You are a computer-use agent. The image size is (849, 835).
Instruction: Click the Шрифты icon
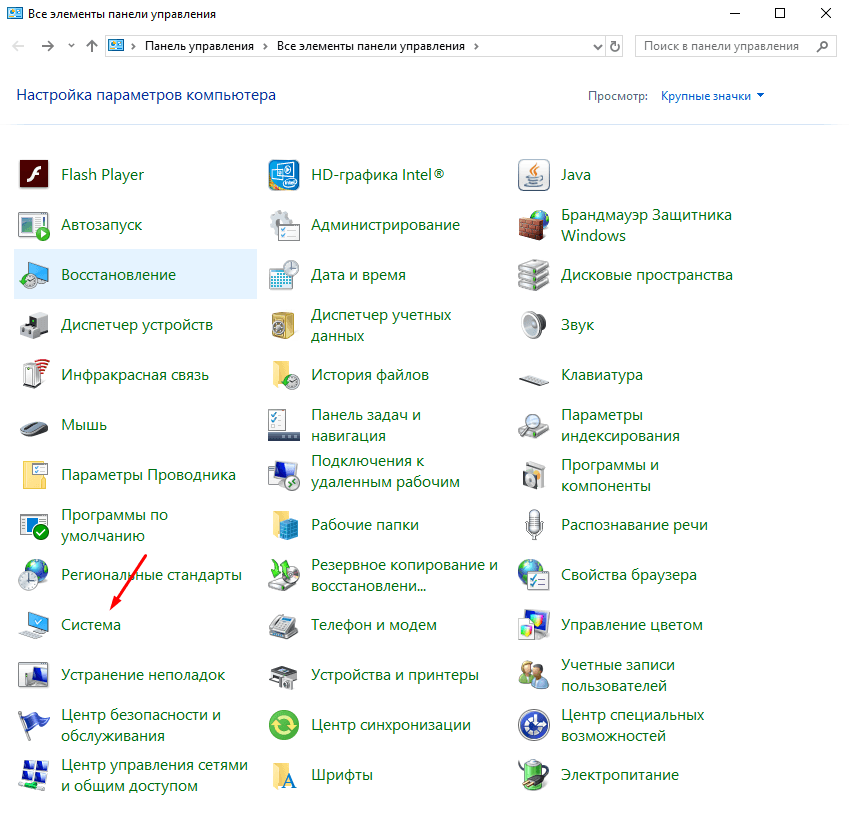[284, 775]
